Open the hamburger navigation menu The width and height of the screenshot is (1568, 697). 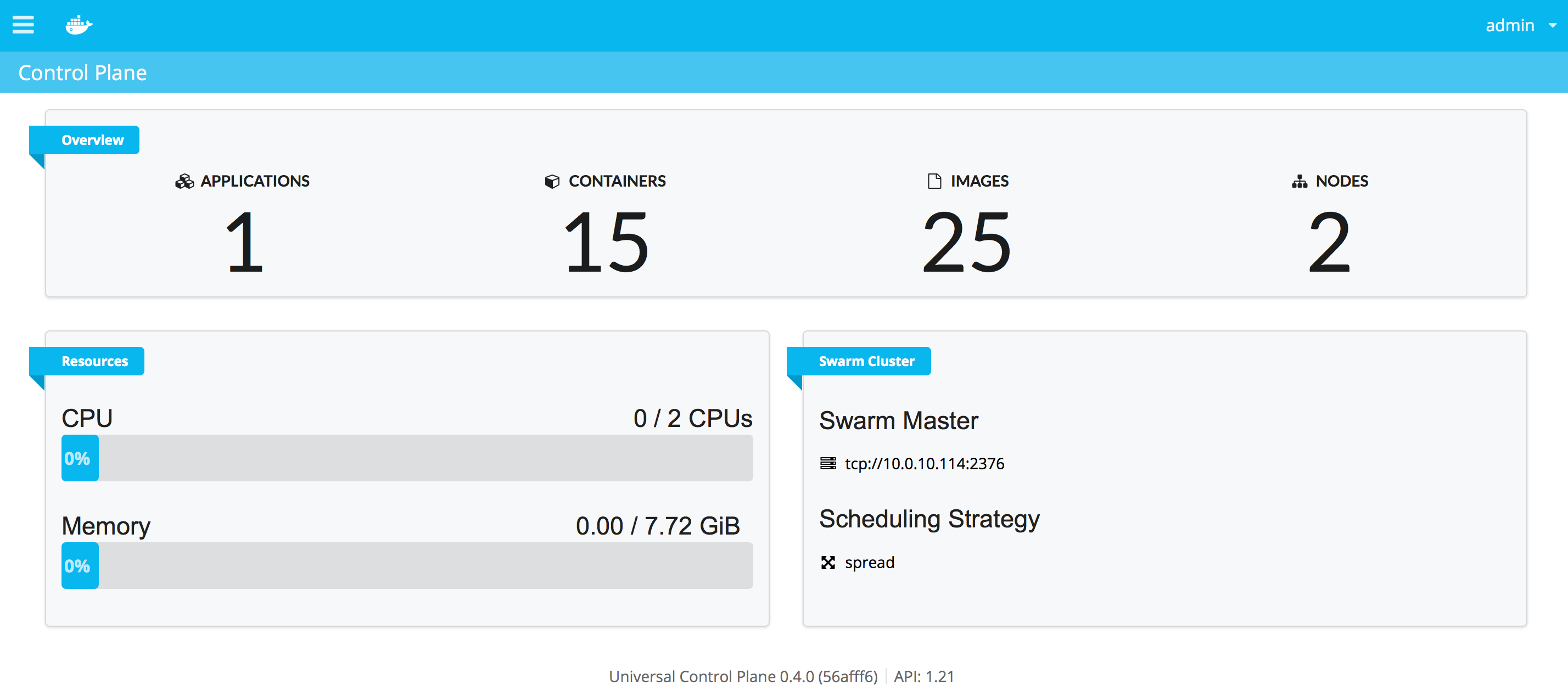coord(23,25)
